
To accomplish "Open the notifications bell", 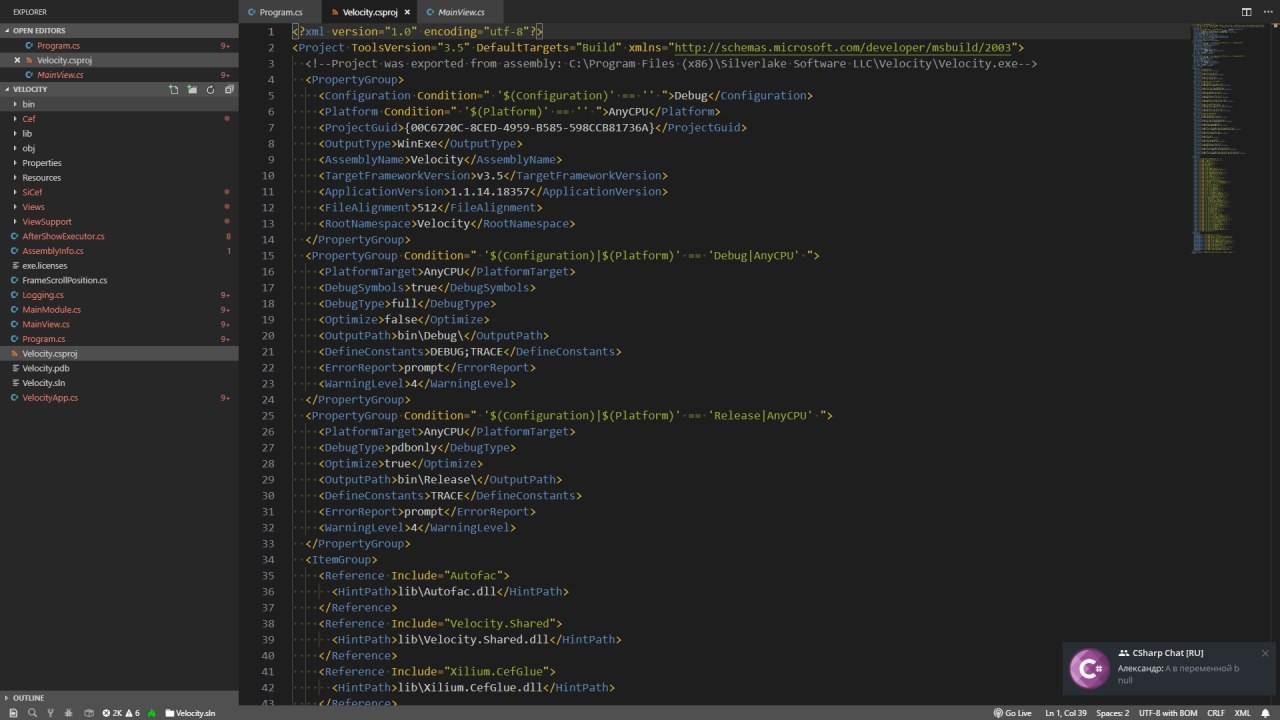I will [1266, 713].
